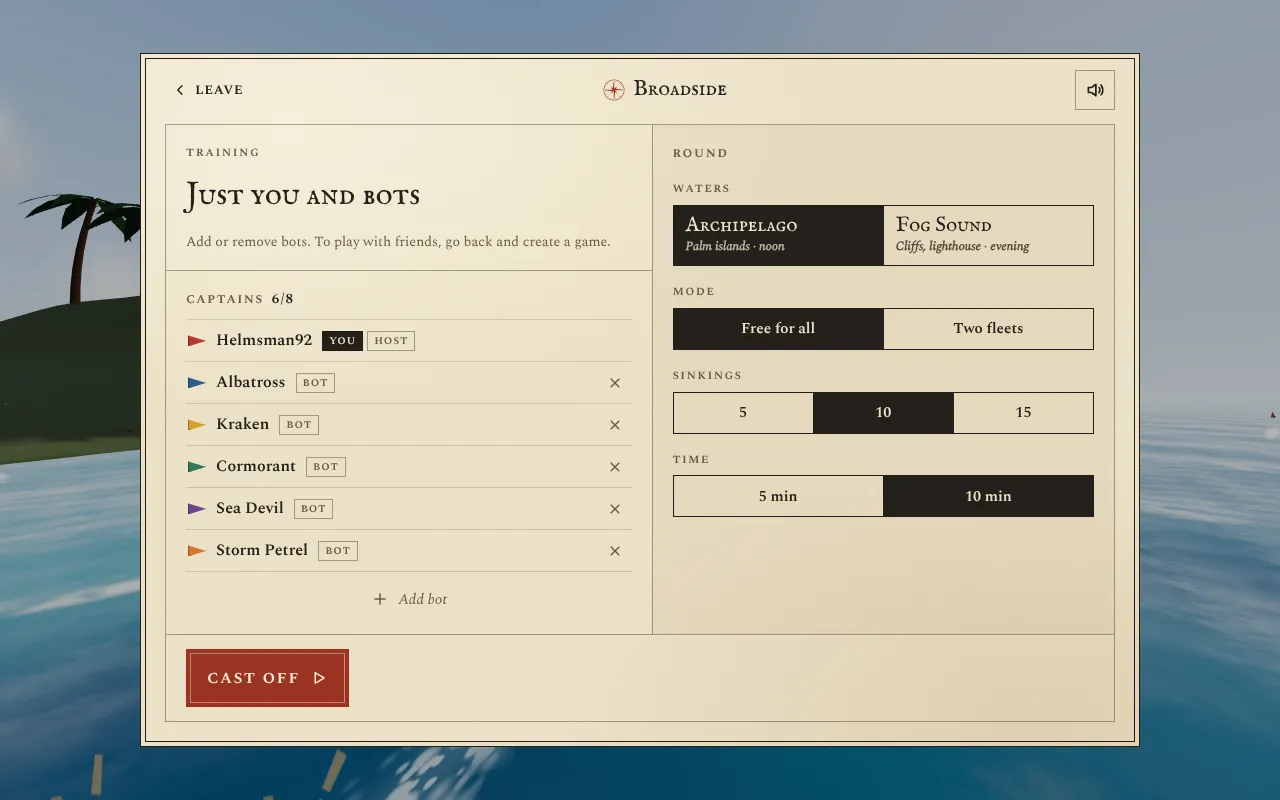1280x800 pixels.
Task: Click Storm Petrel's orange pennant flag
Action: [197, 551]
